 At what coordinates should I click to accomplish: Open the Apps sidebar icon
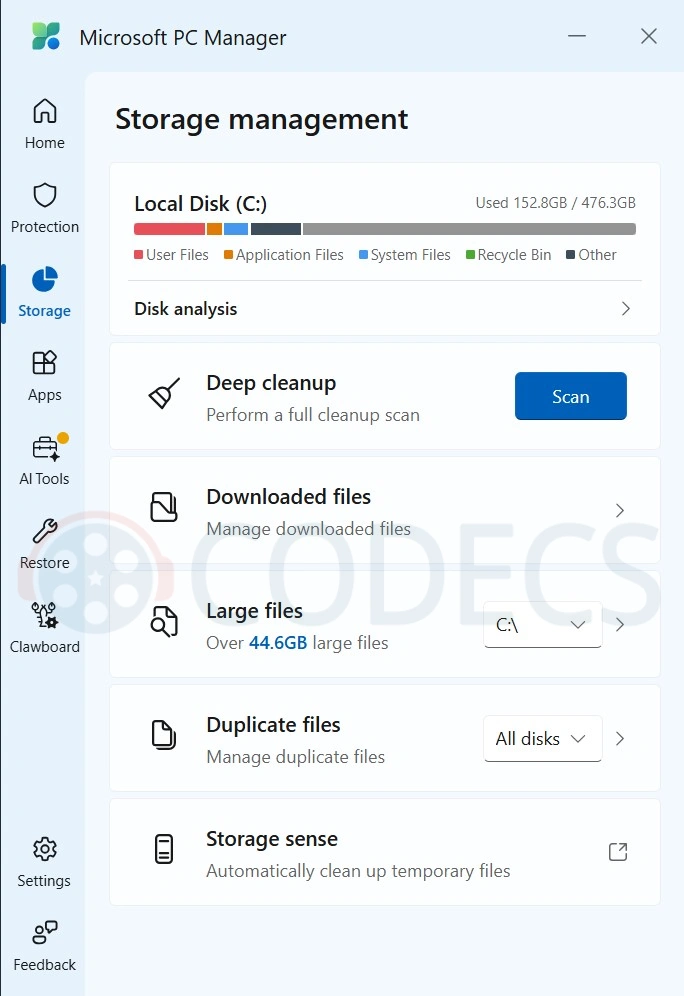tap(44, 363)
